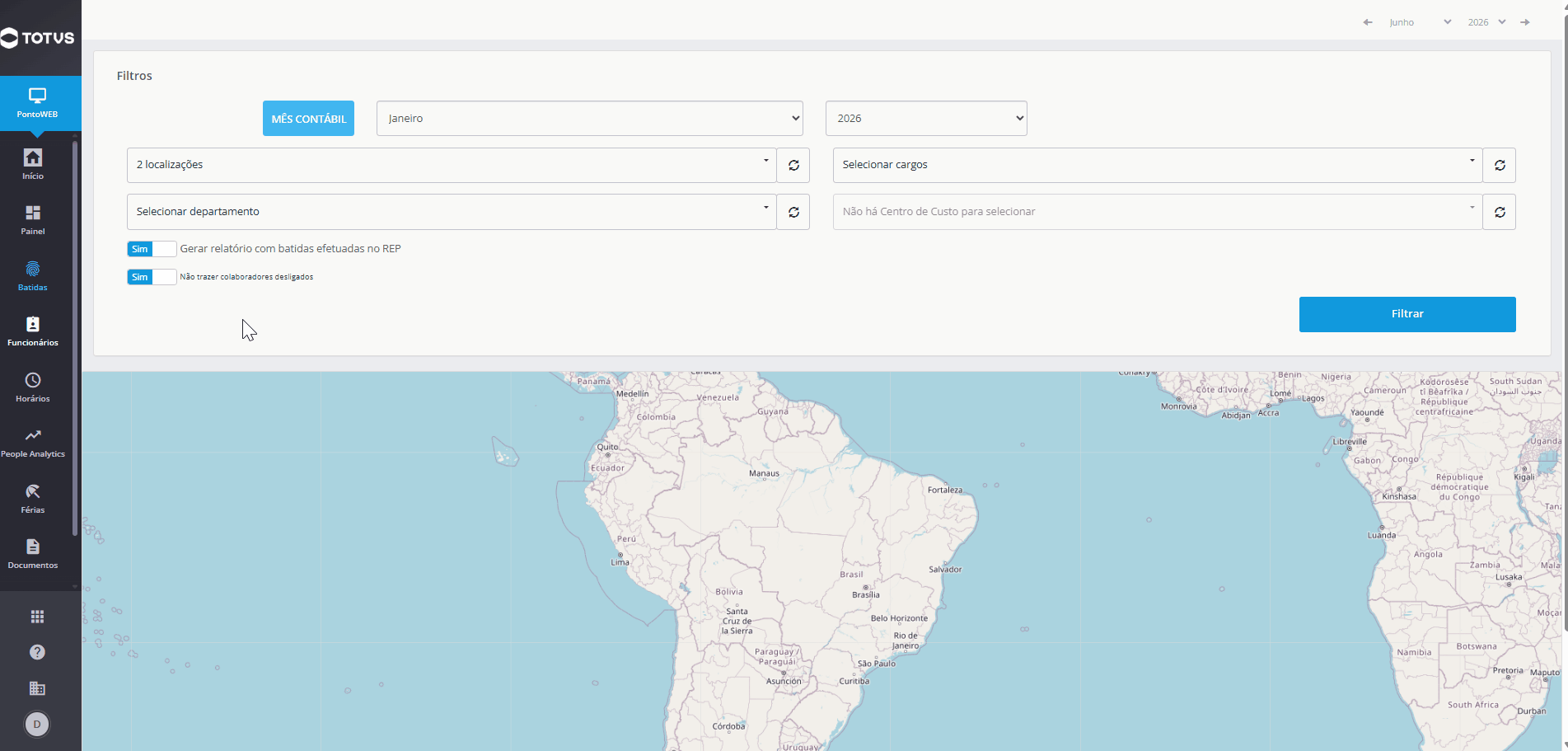This screenshot has height=751, width=1568.
Task: Go to previous month arrow
Action: tap(1368, 22)
